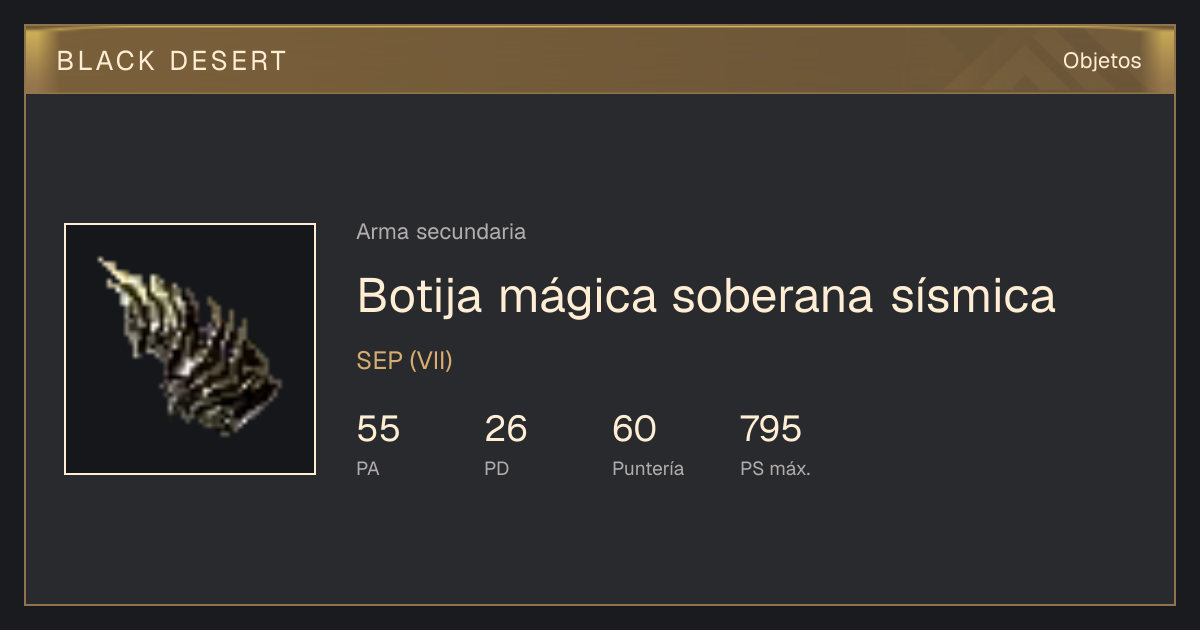Viewport: 1200px width, 630px height.
Task: Click the Puntería stat label
Action: (648, 468)
